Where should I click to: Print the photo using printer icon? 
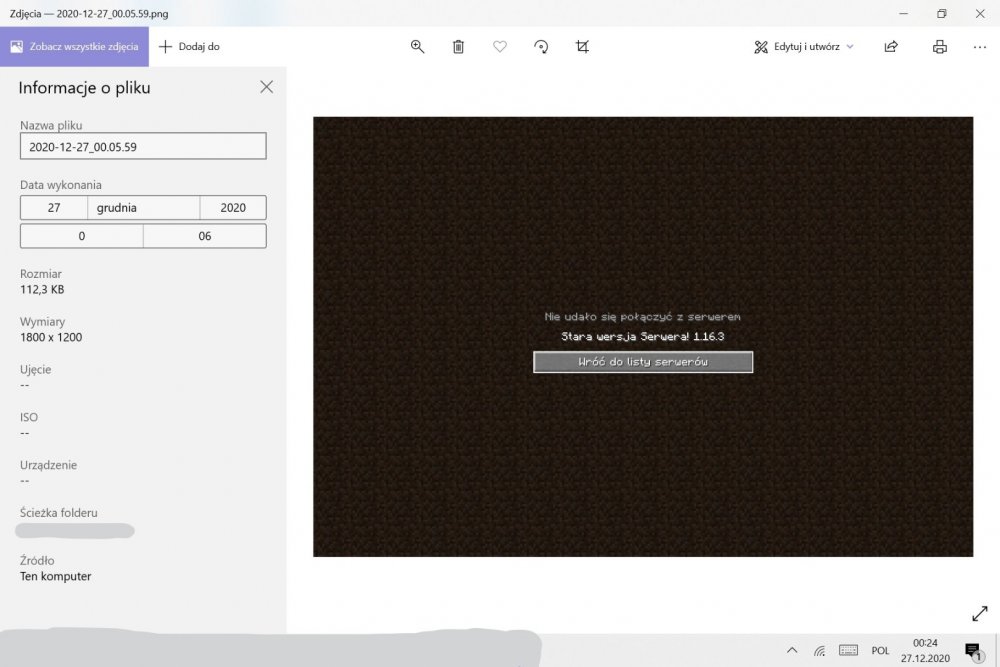tap(939, 47)
